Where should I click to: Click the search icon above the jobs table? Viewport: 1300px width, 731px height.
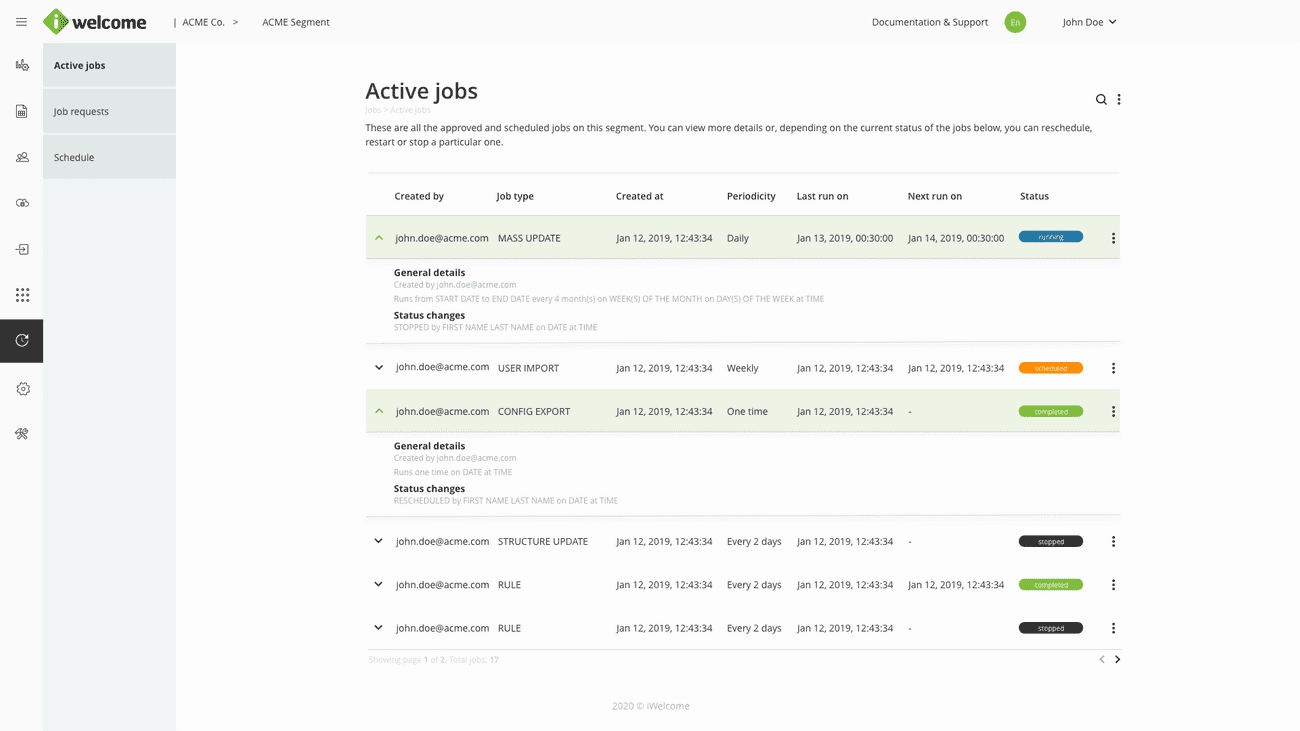click(1101, 100)
